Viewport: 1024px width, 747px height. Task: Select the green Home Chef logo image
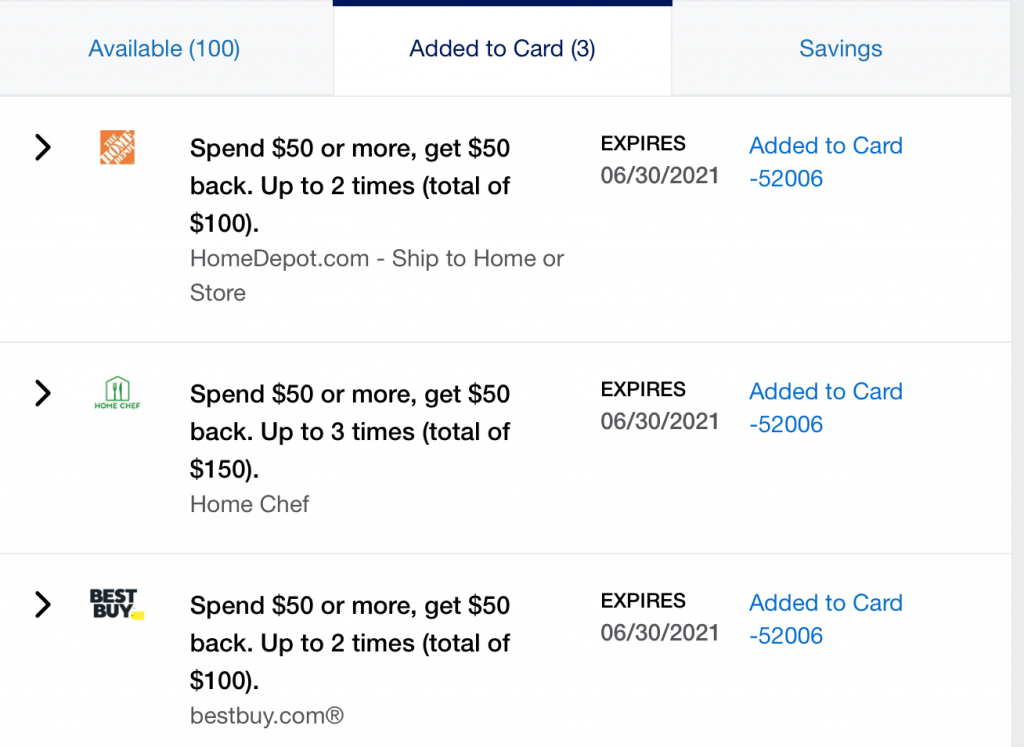coord(117,393)
